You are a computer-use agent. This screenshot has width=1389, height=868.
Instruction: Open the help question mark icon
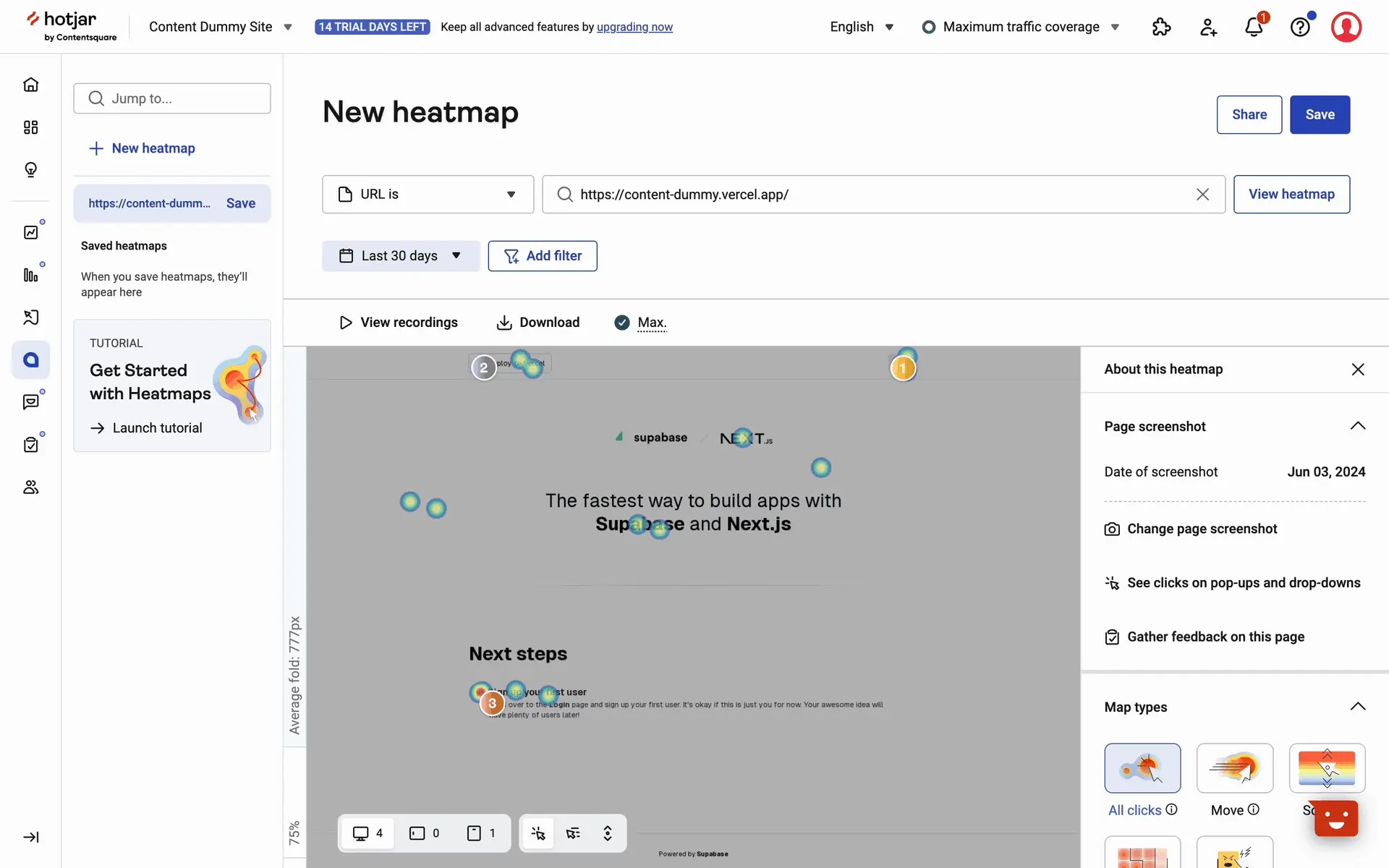1300,27
